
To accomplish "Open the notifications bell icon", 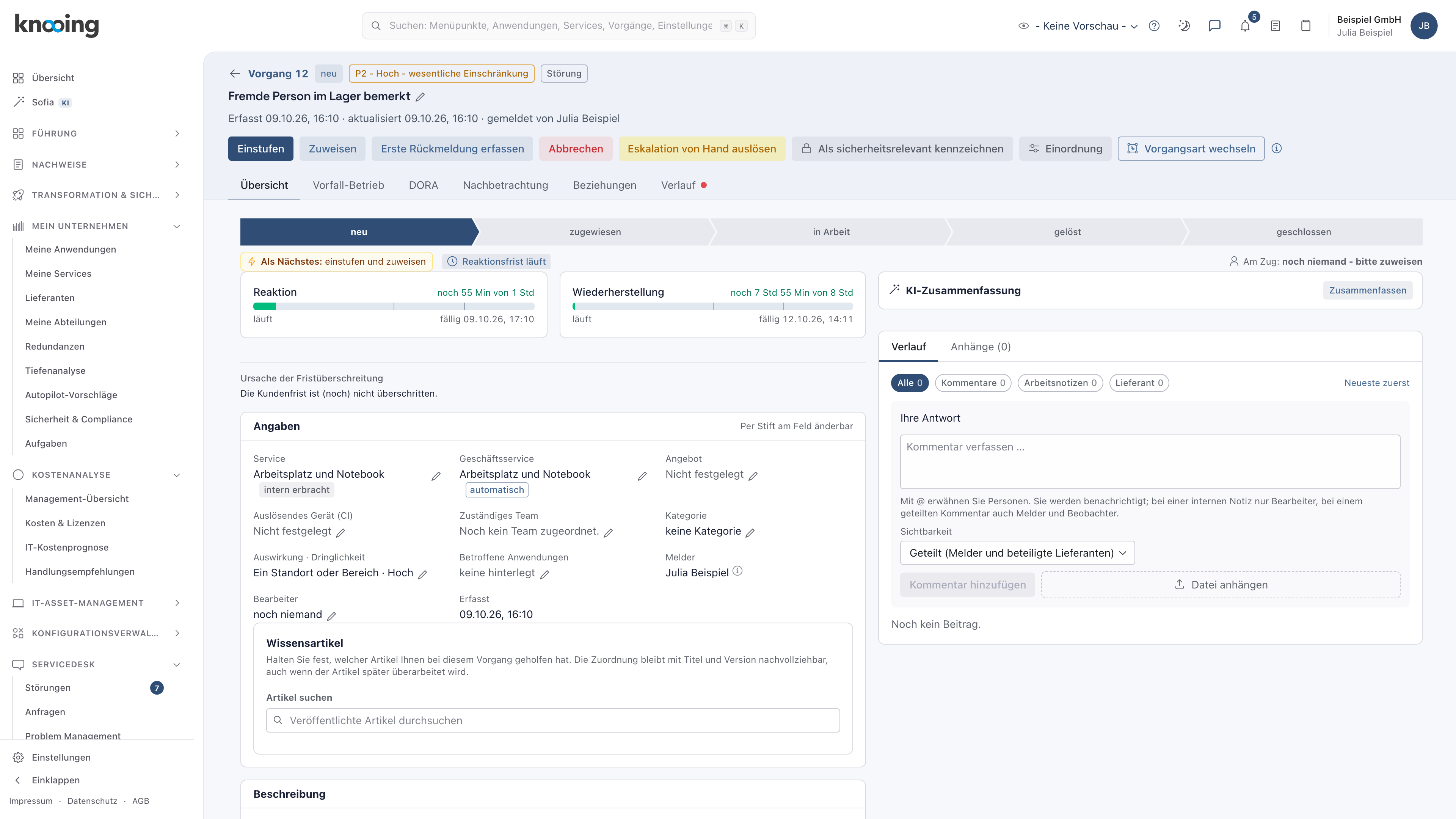I will [x=1244, y=25].
